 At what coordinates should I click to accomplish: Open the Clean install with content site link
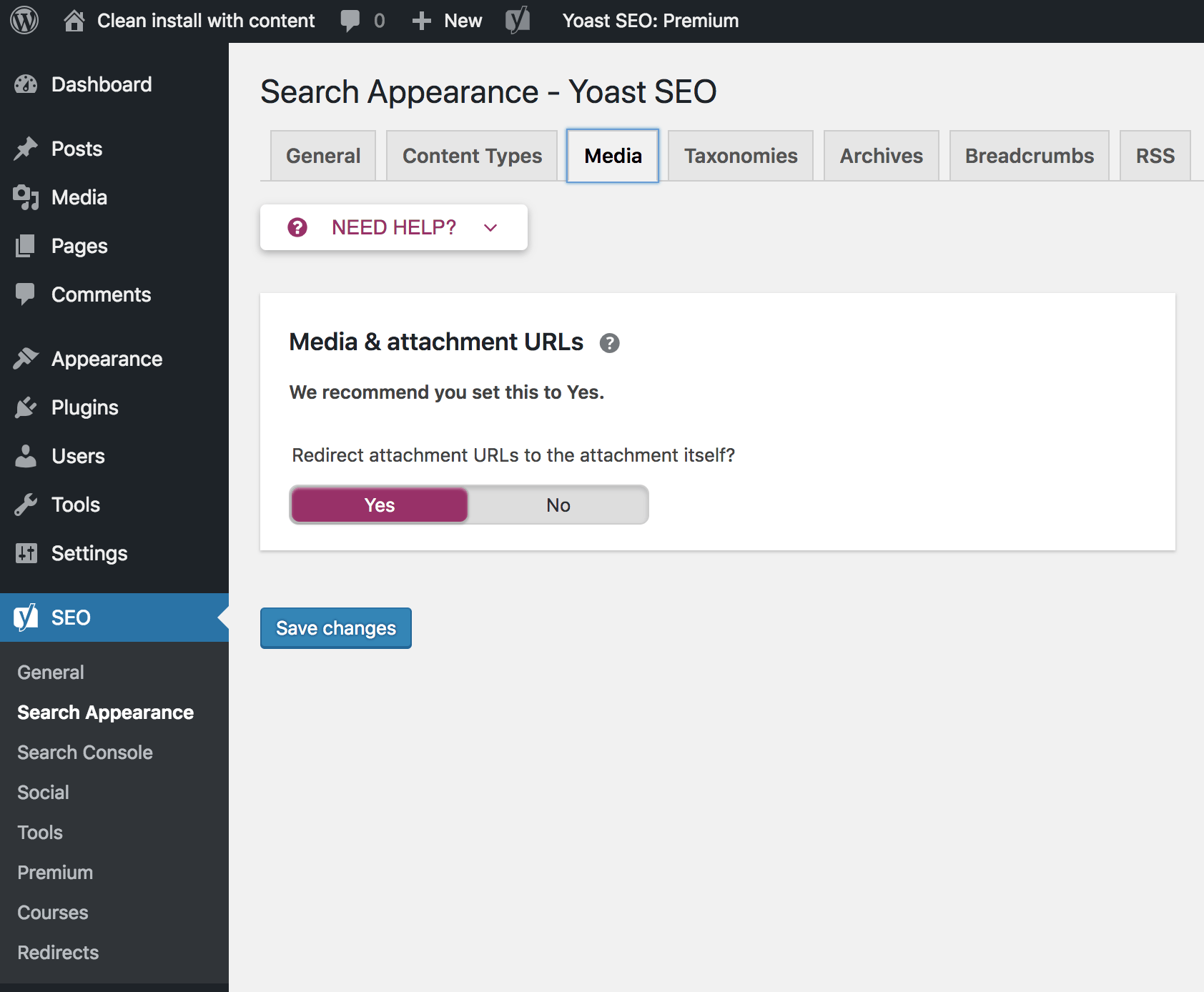click(206, 21)
